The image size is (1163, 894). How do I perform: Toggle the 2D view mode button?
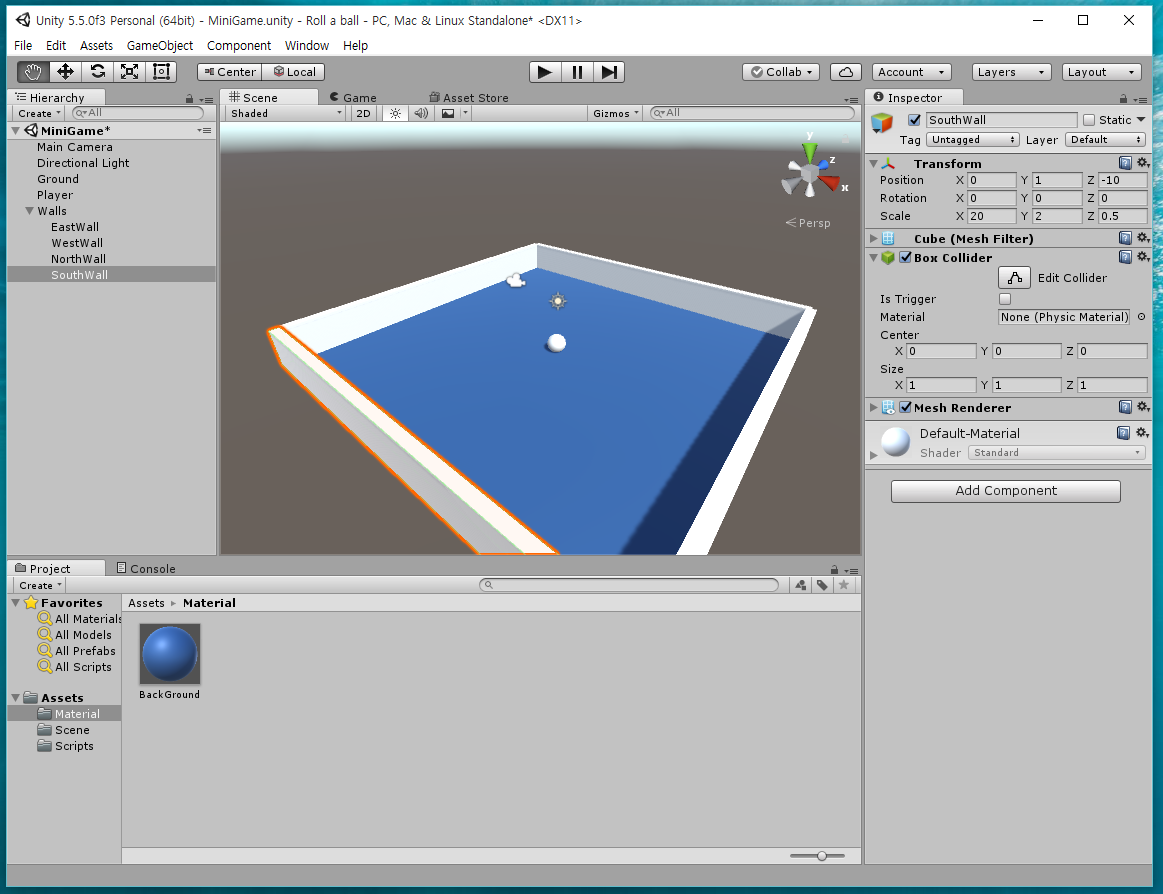click(363, 113)
